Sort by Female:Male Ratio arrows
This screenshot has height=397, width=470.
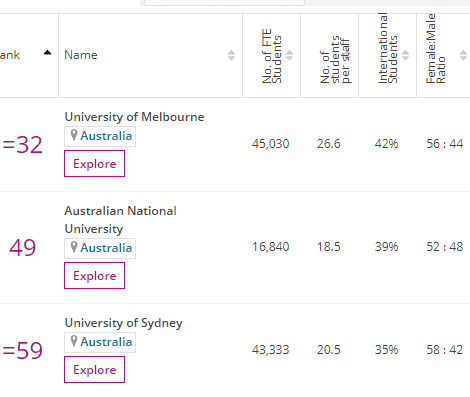(463, 55)
